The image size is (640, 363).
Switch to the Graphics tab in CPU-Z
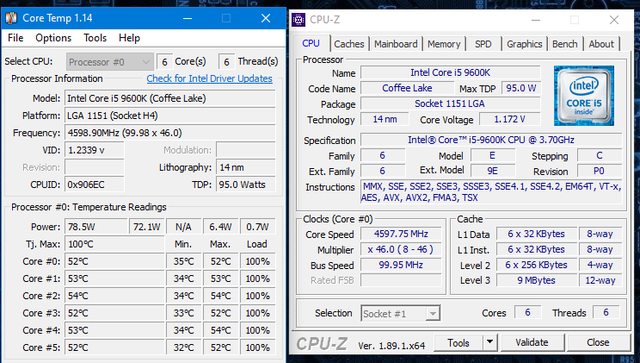click(524, 44)
